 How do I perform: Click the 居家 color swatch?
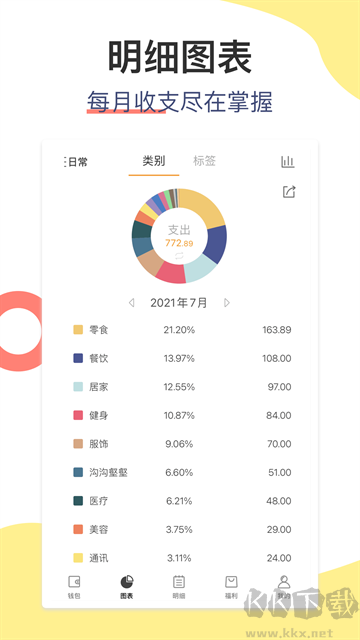point(78,387)
